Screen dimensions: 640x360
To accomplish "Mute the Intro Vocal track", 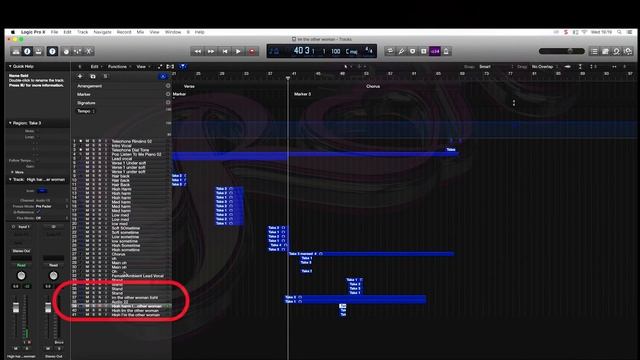I will click(x=87, y=145).
